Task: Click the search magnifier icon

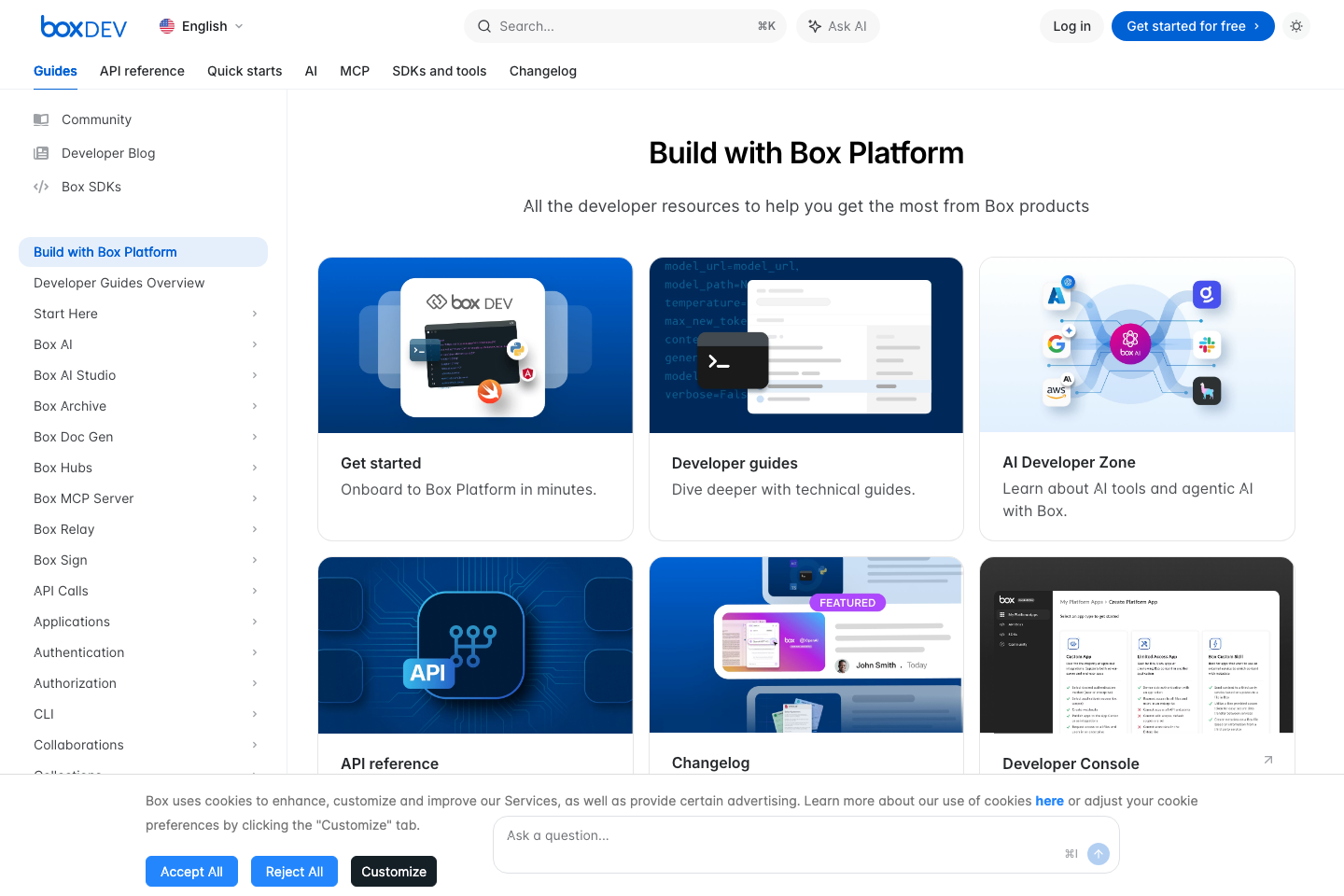Action: [483, 26]
